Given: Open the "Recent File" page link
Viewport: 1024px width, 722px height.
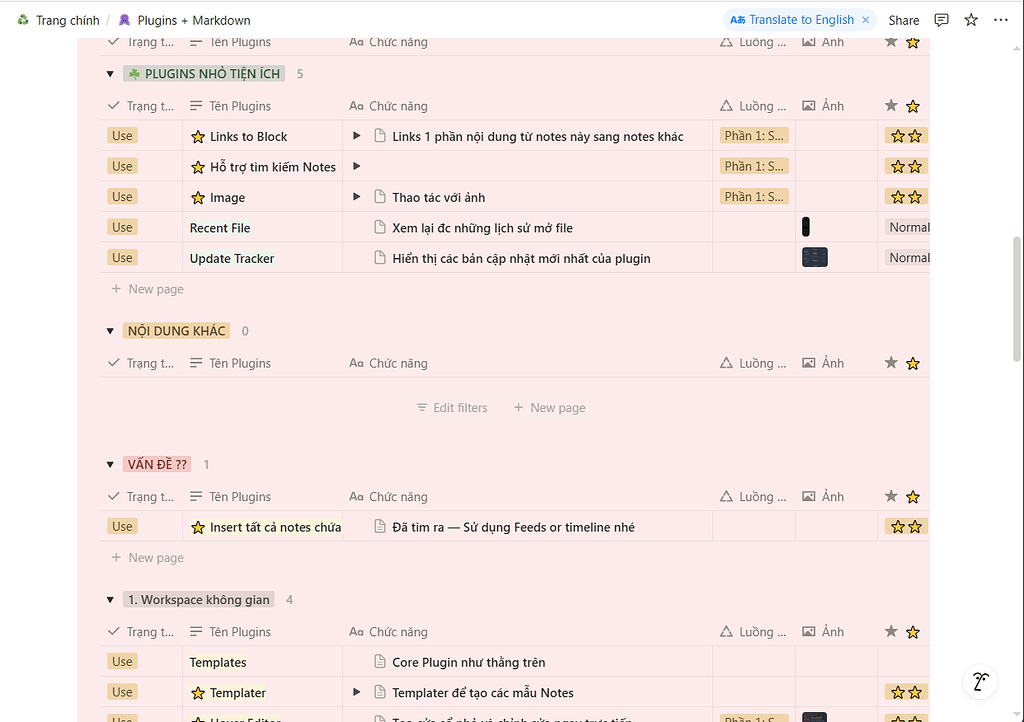Looking at the screenshot, I should 219,227.
